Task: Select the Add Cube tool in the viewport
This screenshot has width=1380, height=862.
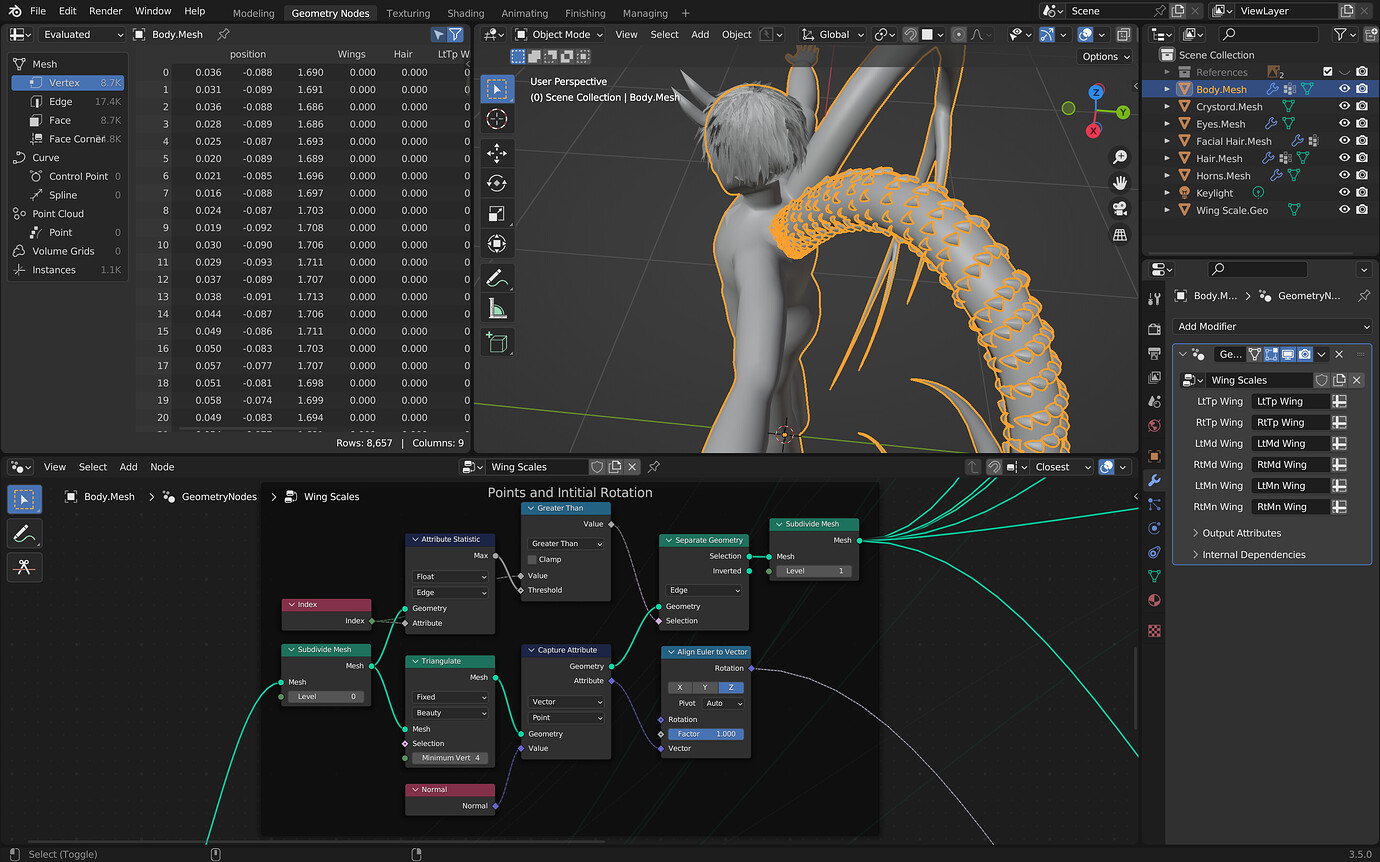Action: pyautogui.click(x=497, y=342)
